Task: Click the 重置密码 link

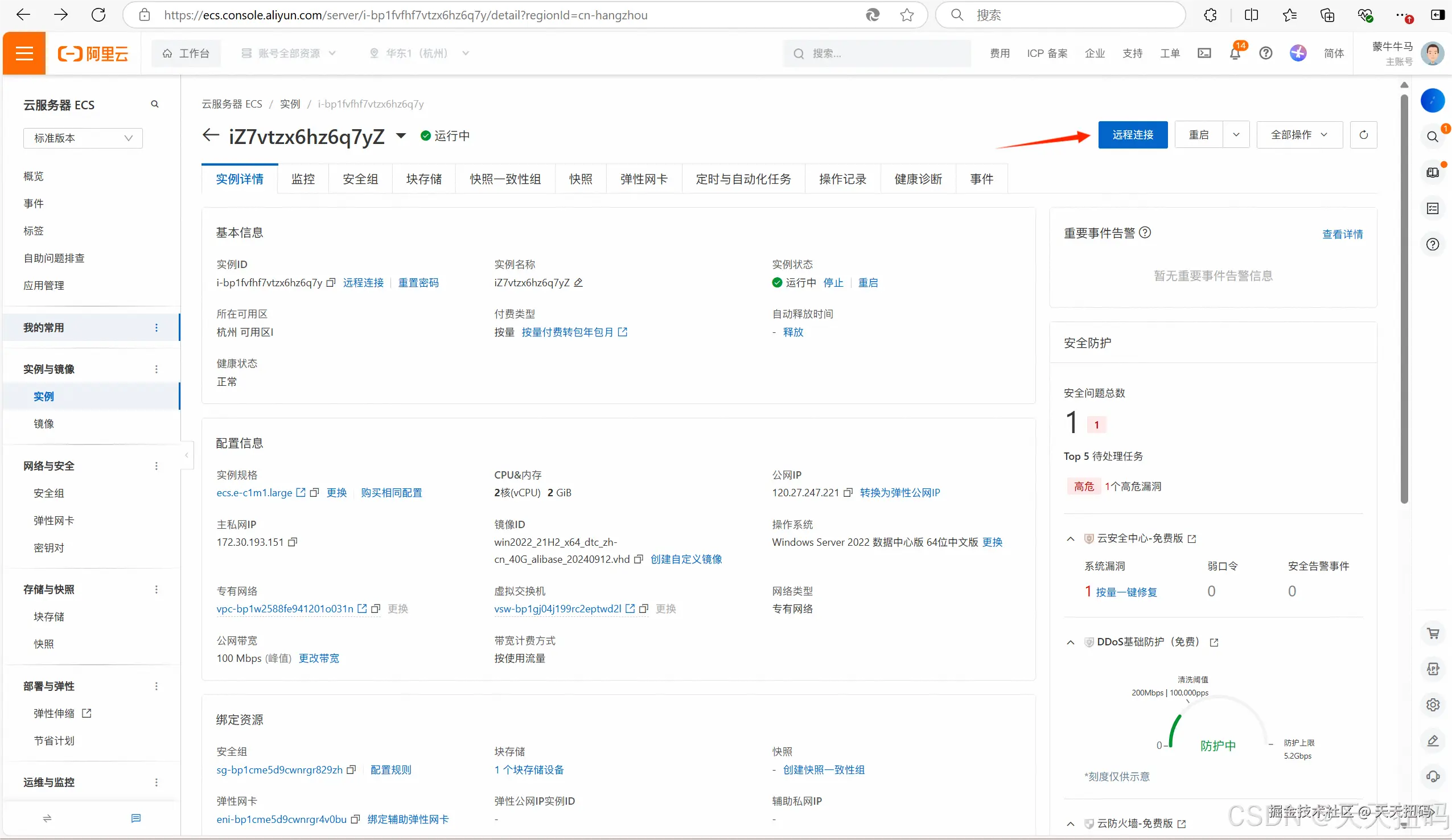Action: pyautogui.click(x=418, y=283)
